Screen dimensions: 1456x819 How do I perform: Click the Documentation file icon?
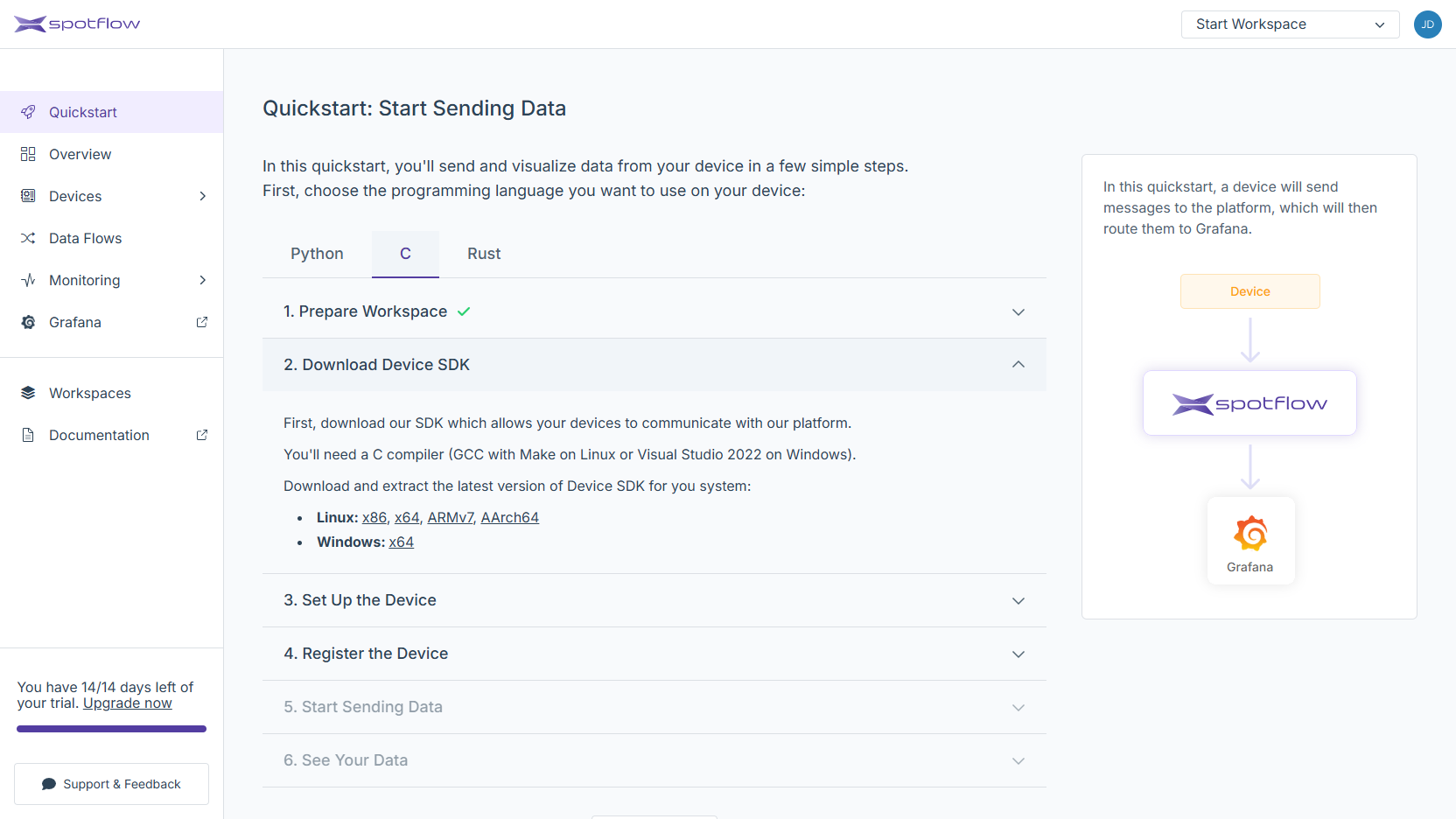pos(28,435)
